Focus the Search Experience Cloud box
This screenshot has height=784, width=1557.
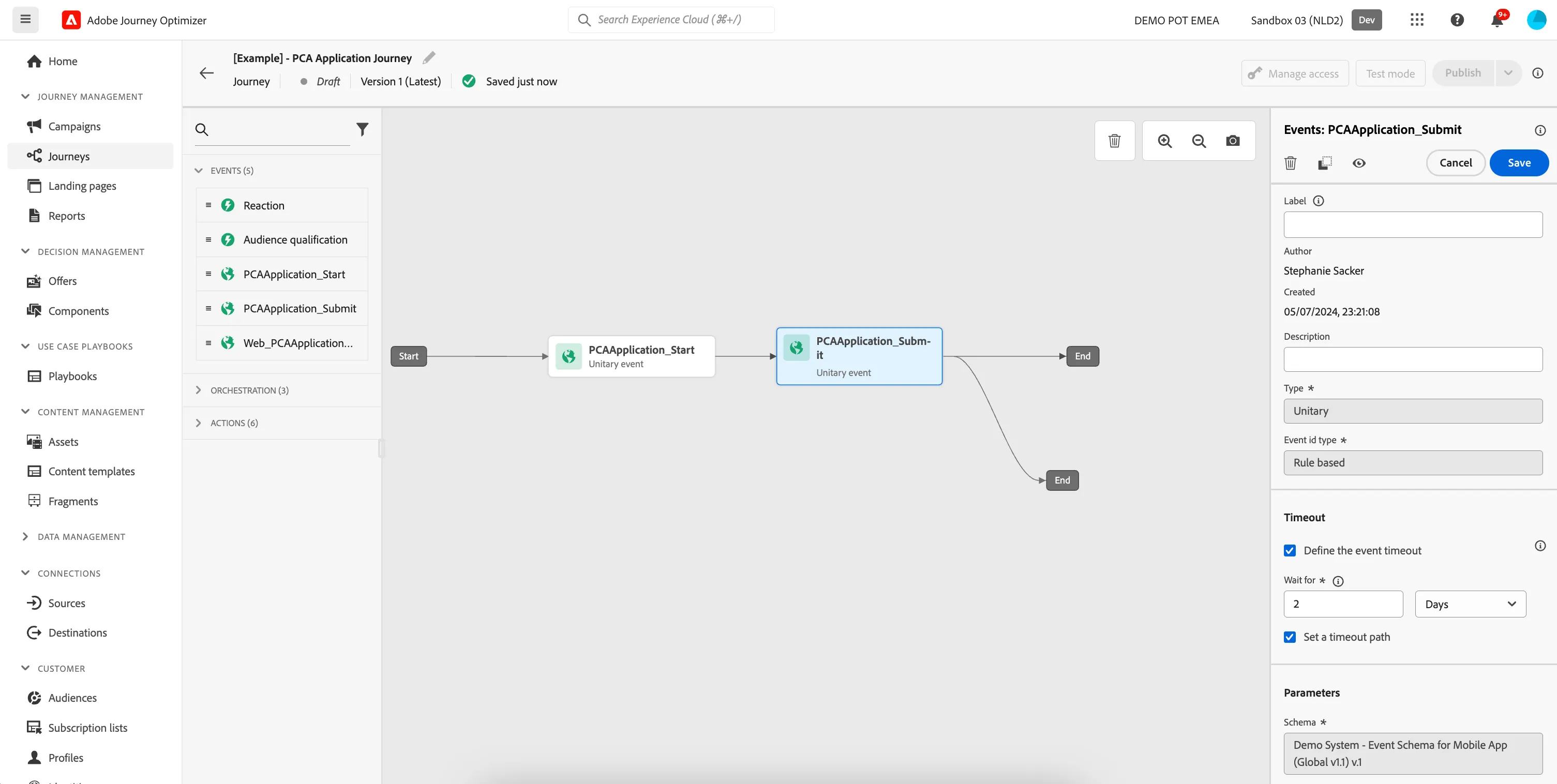click(671, 19)
